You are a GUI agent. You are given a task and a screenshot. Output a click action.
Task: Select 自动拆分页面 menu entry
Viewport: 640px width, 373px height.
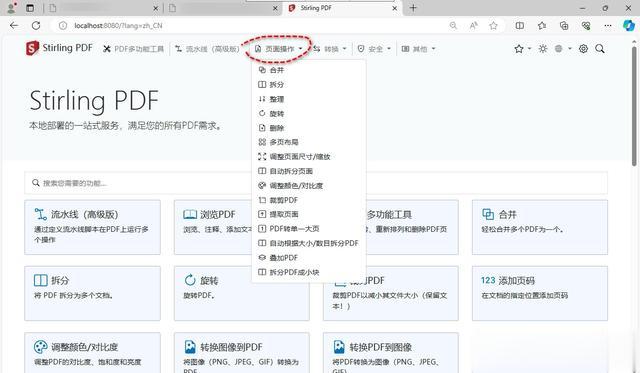tap(286, 171)
